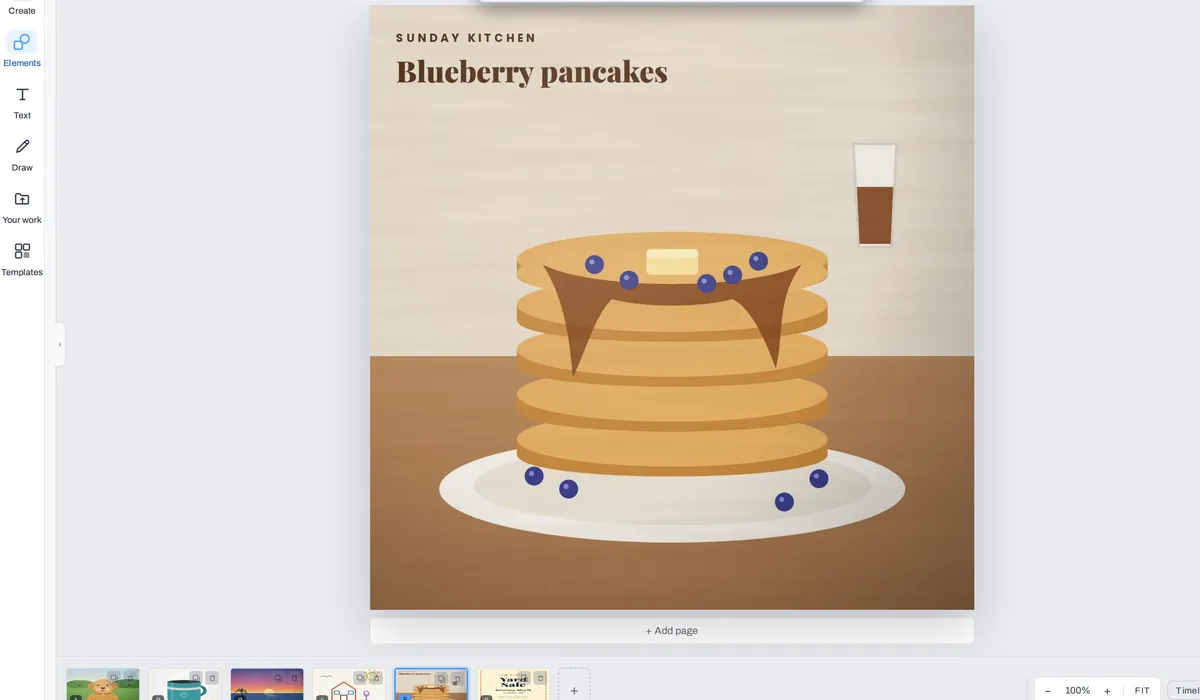Delete the teal mug page
This screenshot has width=1200, height=700.
coord(212,678)
